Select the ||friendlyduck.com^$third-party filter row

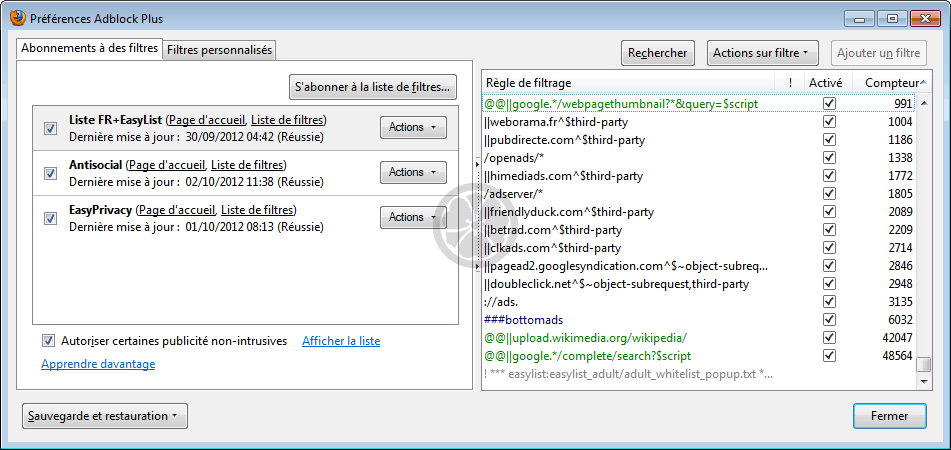[699, 212]
